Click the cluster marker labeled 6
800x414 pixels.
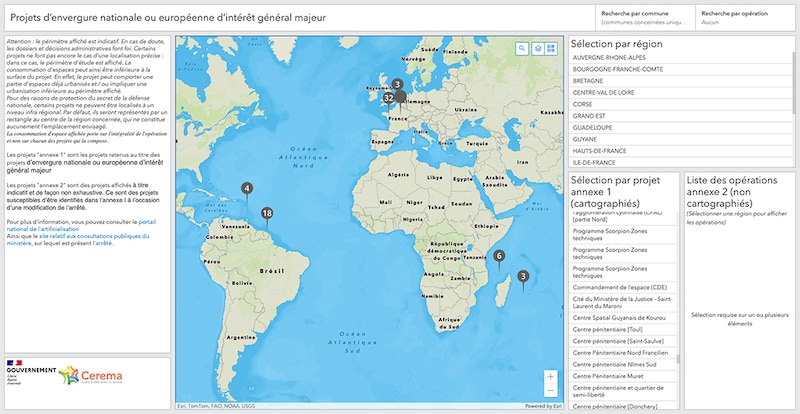(x=499, y=257)
